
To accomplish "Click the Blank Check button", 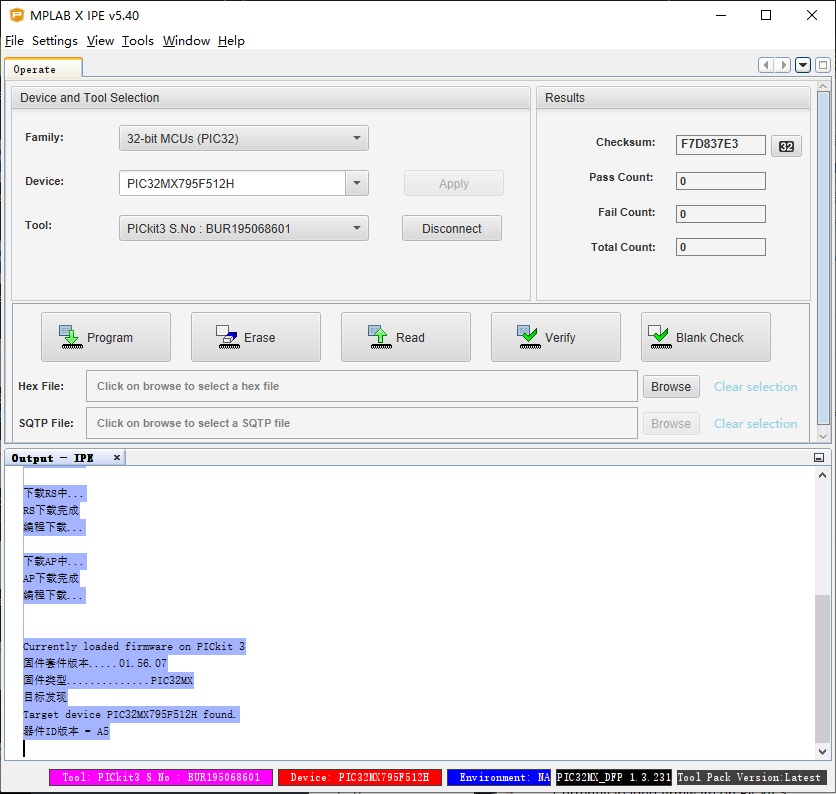I will coord(705,337).
